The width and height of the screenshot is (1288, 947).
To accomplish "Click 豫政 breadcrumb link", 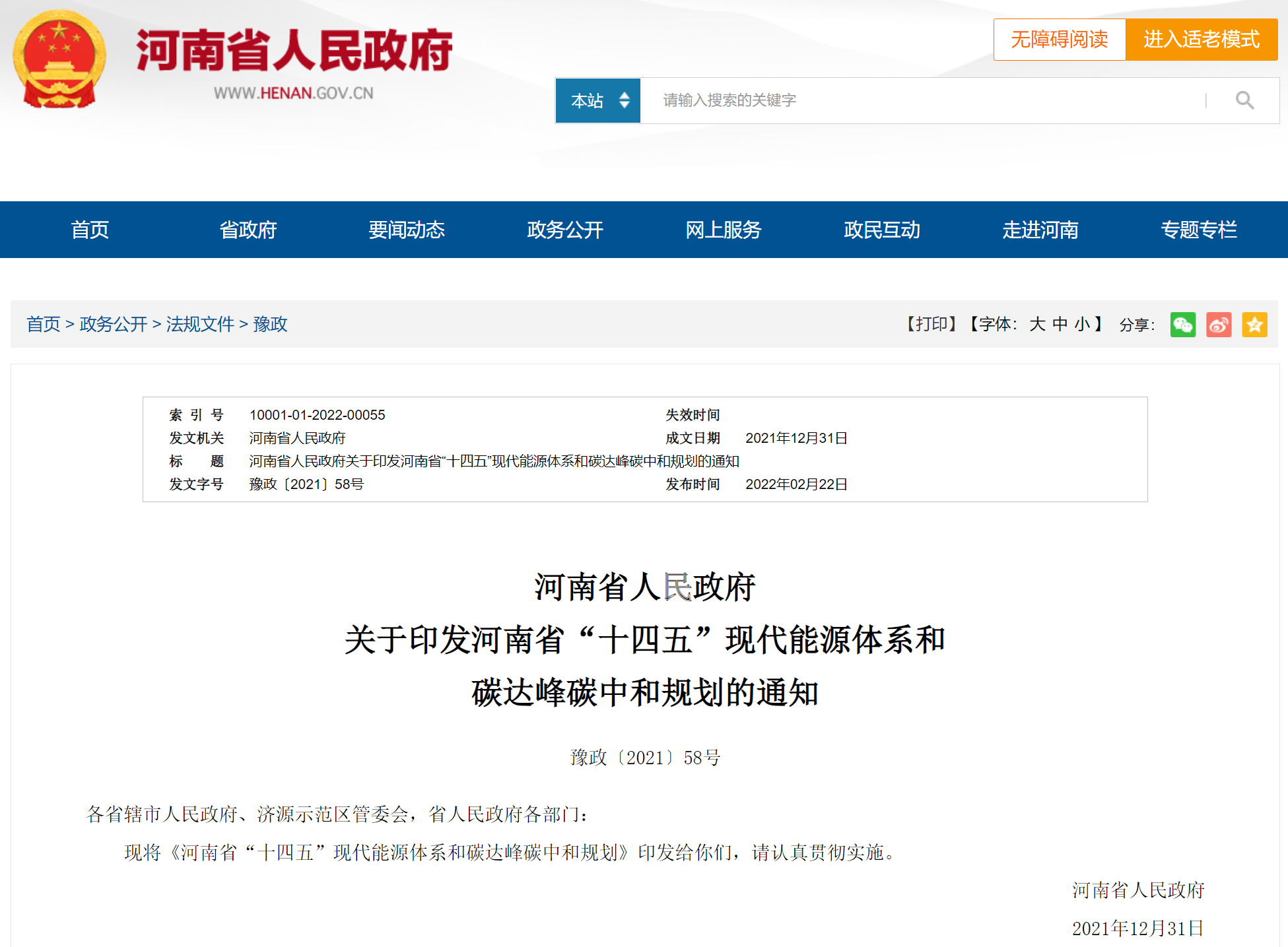I will (271, 324).
